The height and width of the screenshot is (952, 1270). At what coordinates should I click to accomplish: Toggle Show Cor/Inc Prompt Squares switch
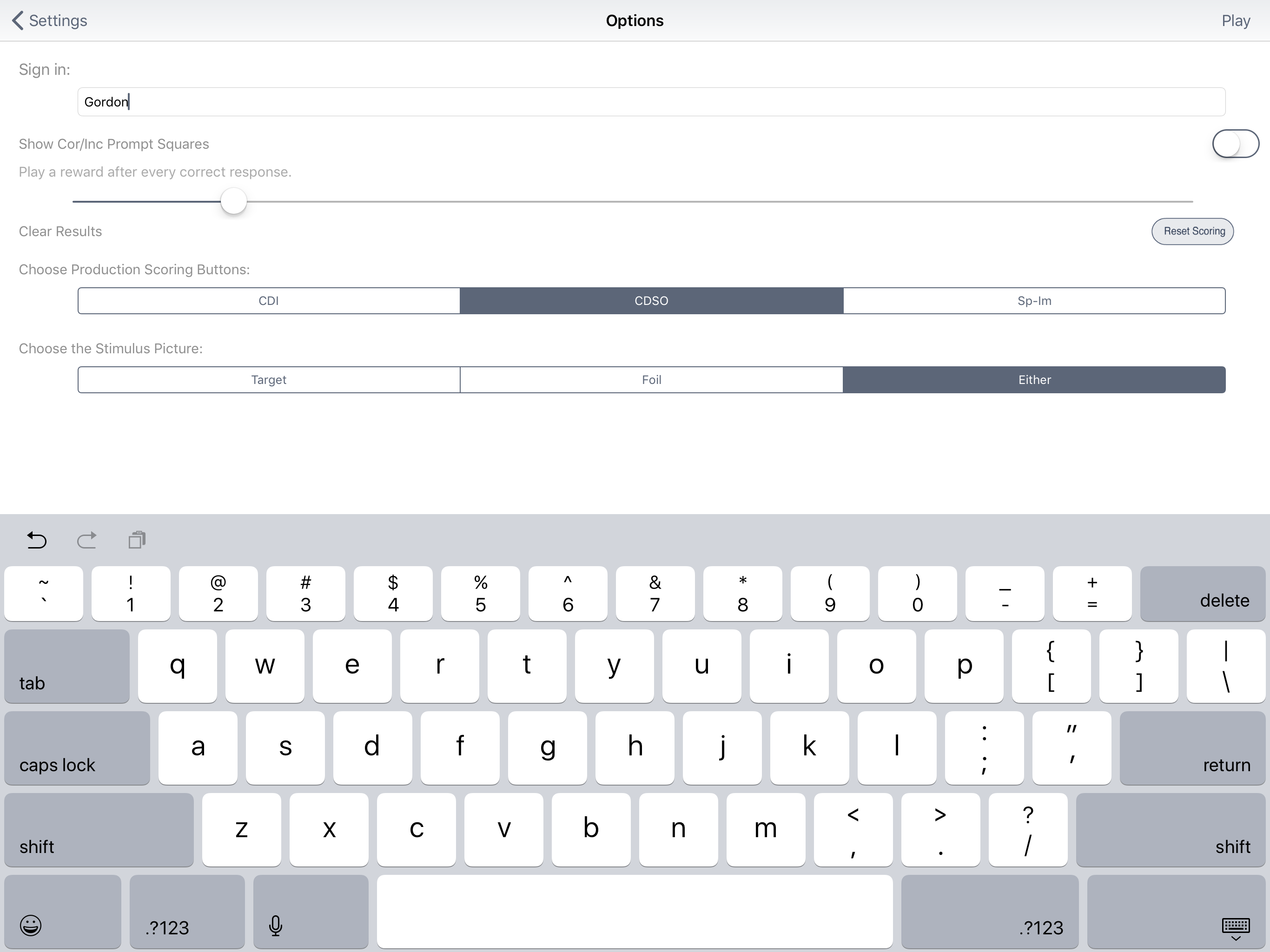coord(1235,144)
